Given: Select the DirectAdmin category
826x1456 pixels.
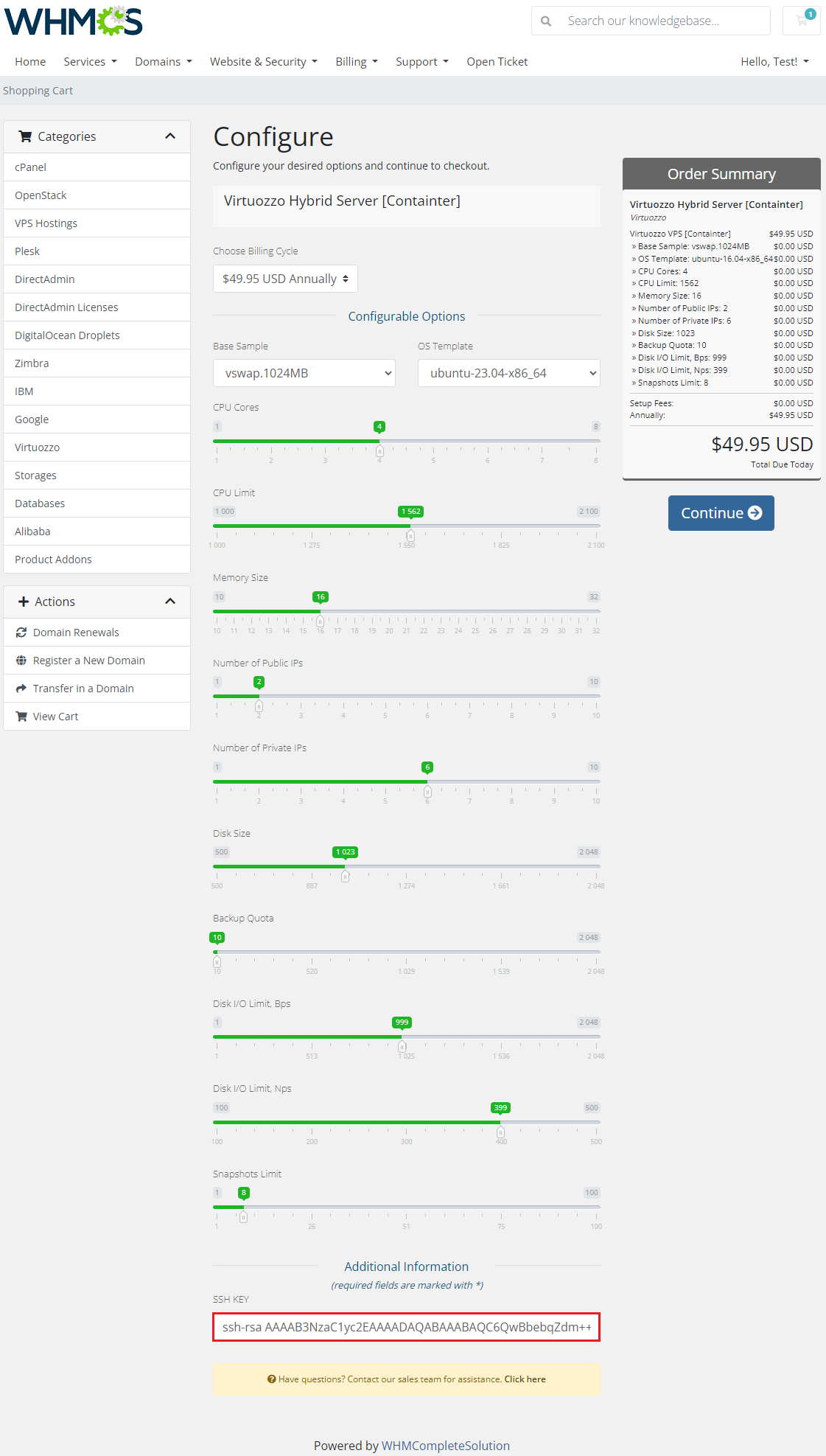Looking at the screenshot, I should [97, 279].
